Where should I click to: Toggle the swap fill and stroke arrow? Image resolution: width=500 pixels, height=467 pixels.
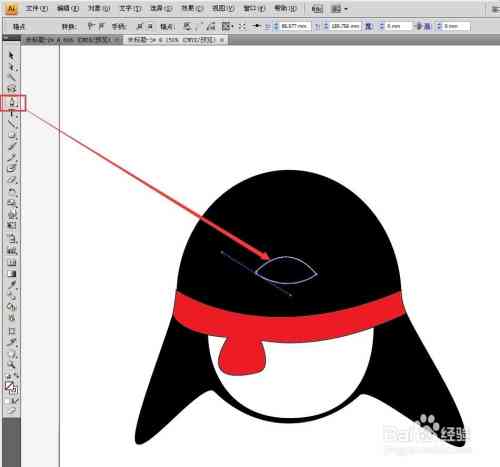tap(16, 376)
